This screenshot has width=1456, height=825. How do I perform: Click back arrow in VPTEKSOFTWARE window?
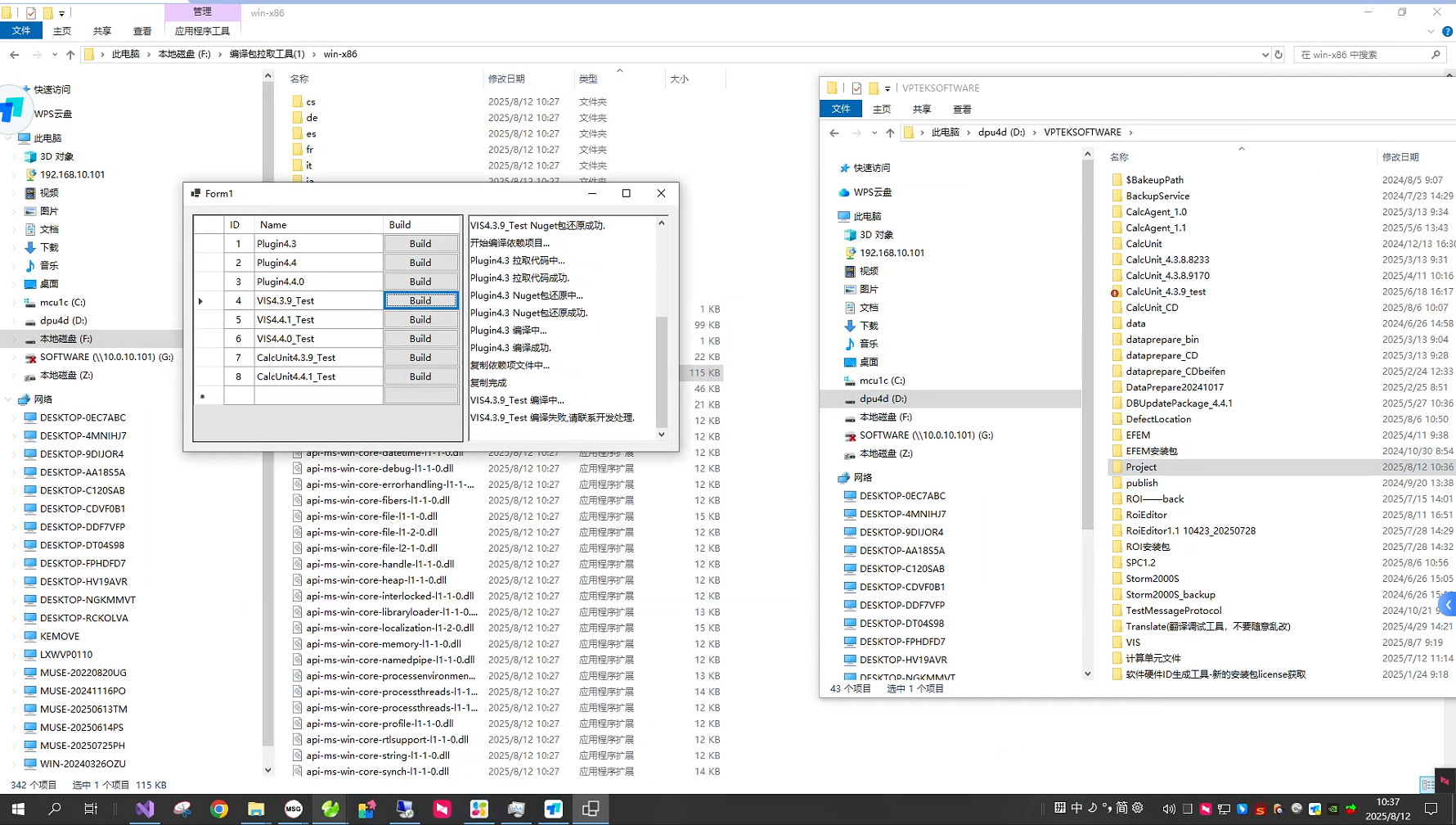(x=834, y=133)
